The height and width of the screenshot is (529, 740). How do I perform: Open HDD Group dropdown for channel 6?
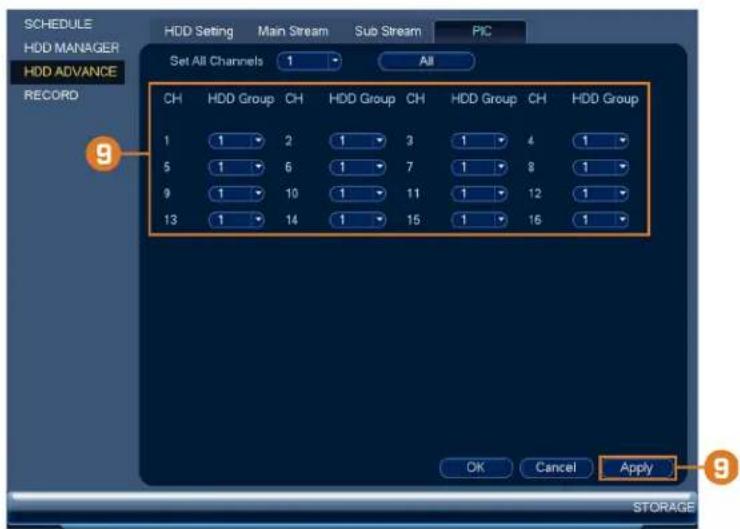[358, 167]
